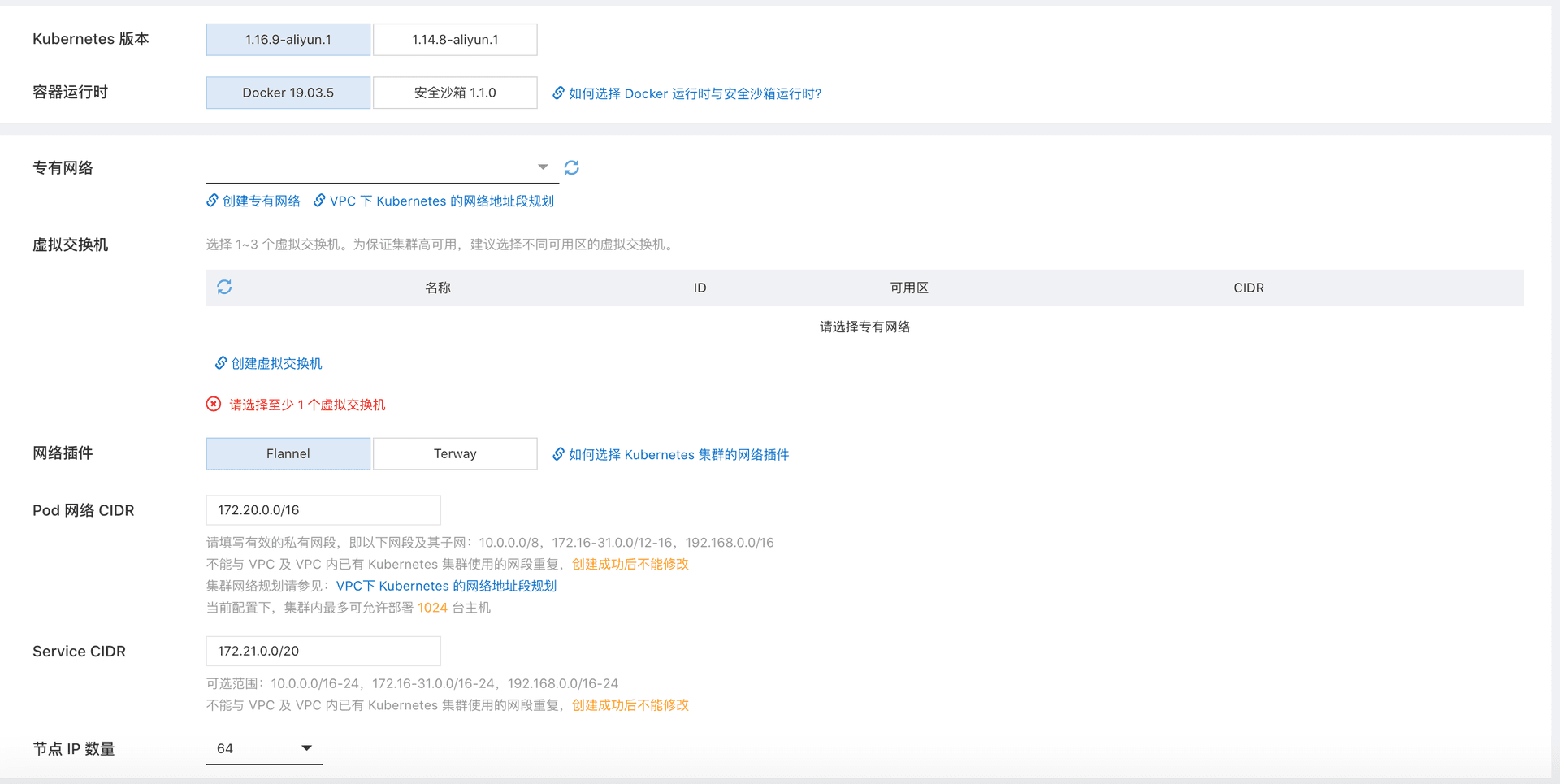Refresh the 虚拟交换机 table
The height and width of the screenshot is (784, 1560).
pyautogui.click(x=224, y=287)
